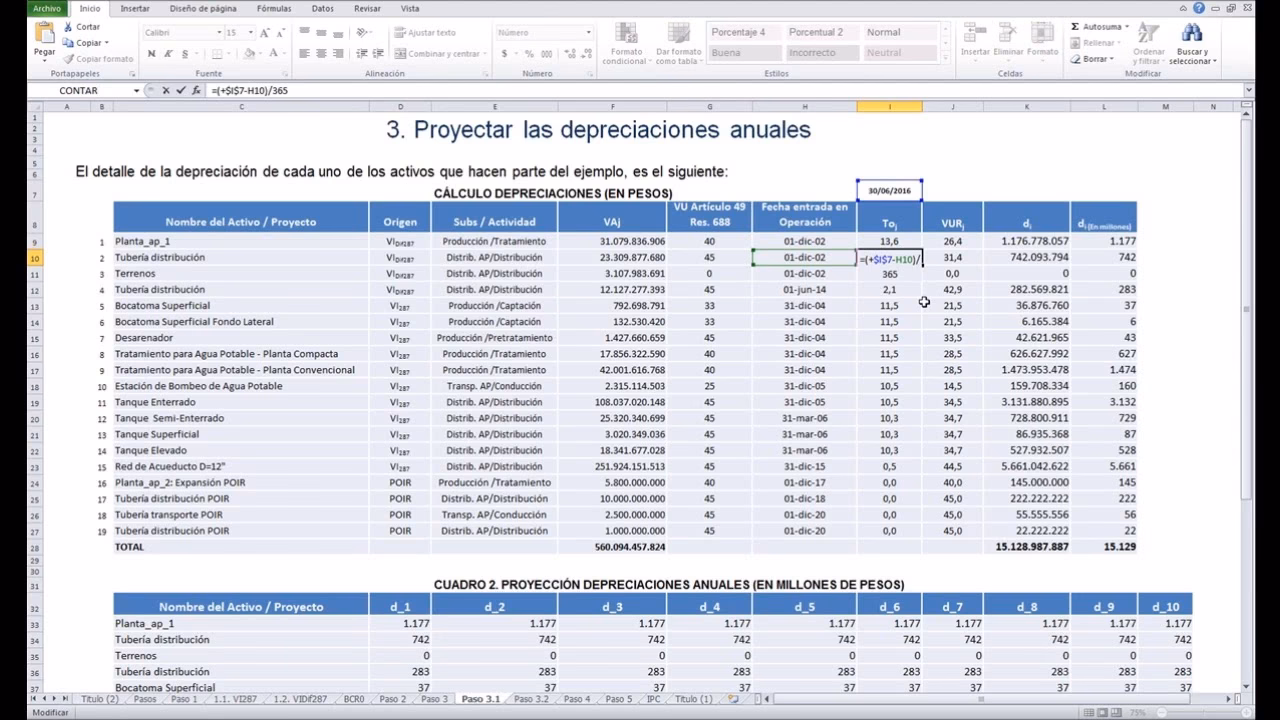
Task: Open the insert function fx icon
Action: [195, 90]
